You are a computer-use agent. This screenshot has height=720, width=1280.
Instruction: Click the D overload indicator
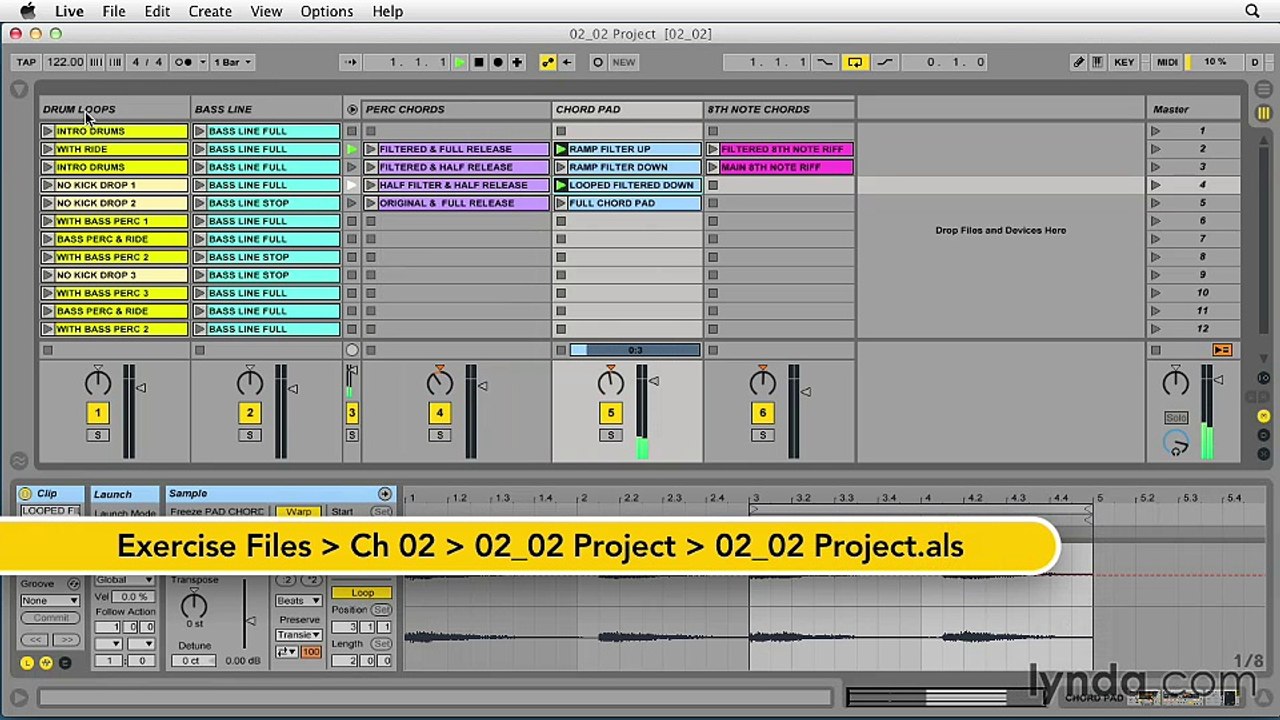click(x=1255, y=62)
